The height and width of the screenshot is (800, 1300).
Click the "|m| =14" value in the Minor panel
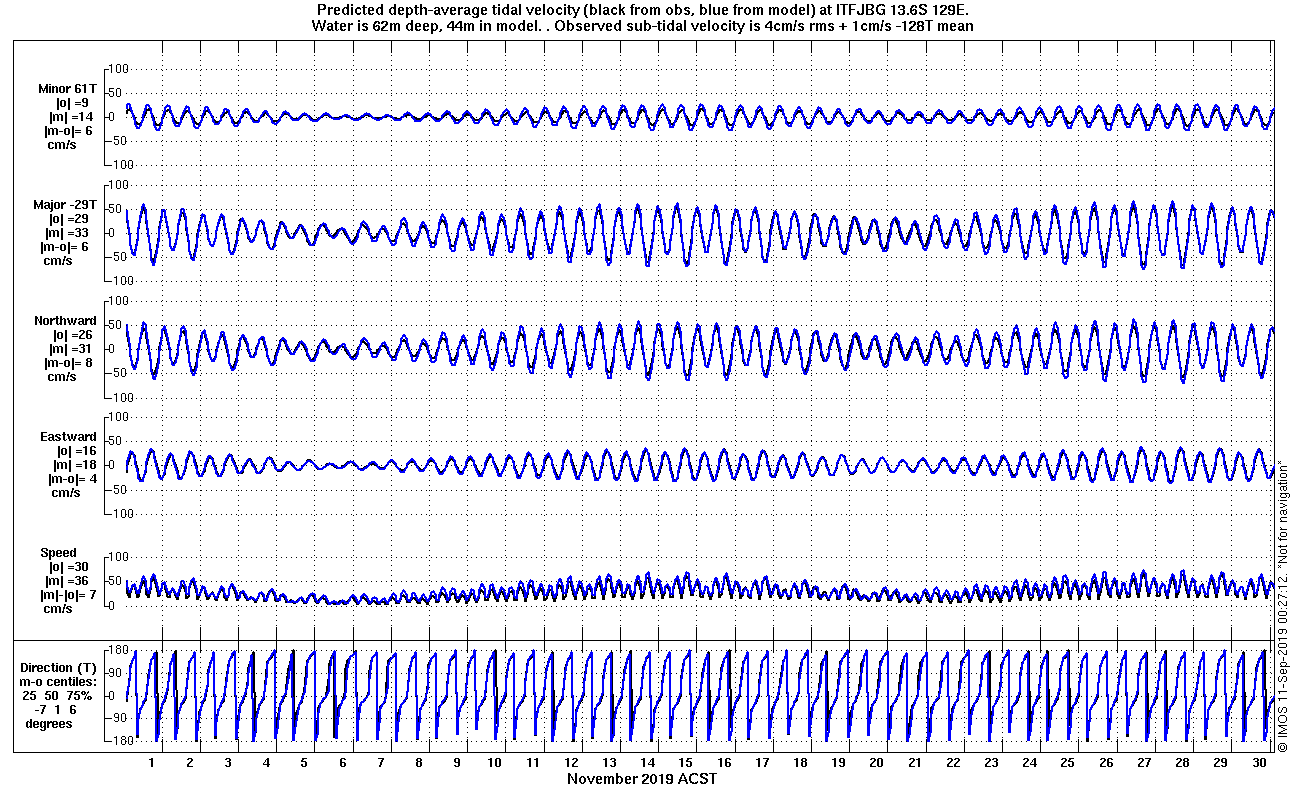[71, 117]
